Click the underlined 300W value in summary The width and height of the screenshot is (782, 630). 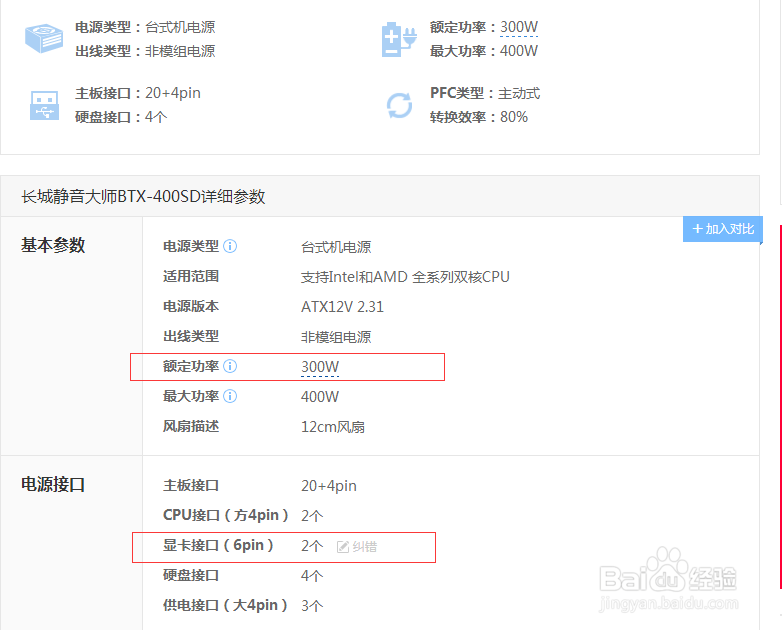tap(519, 27)
